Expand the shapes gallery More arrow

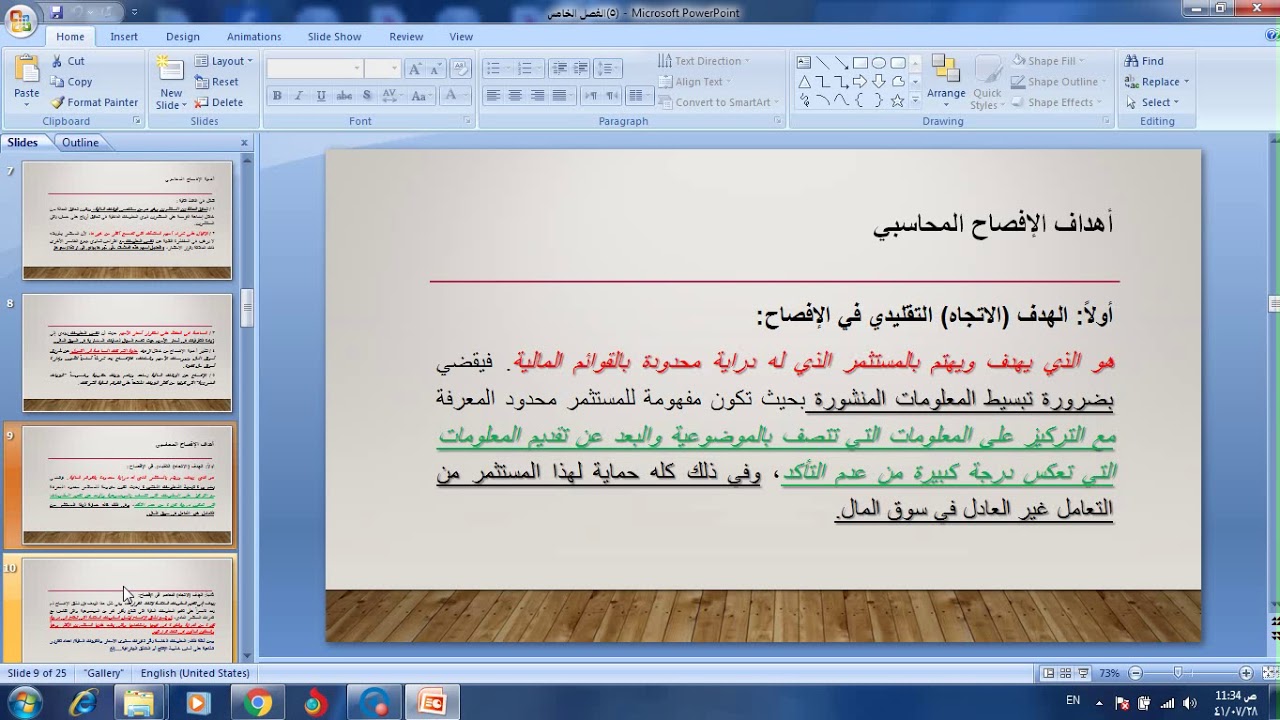click(x=915, y=100)
